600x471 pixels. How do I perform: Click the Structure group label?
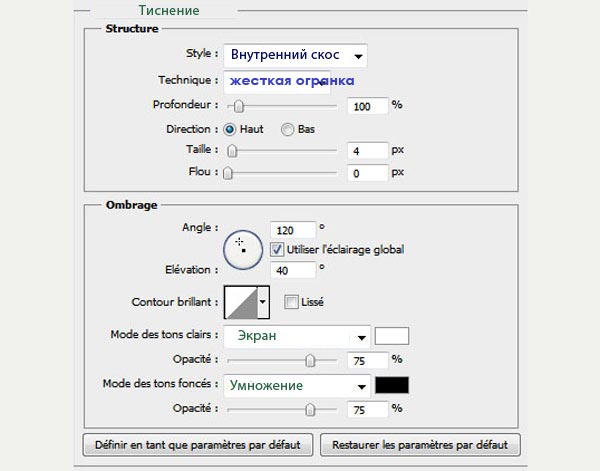tap(132, 29)
